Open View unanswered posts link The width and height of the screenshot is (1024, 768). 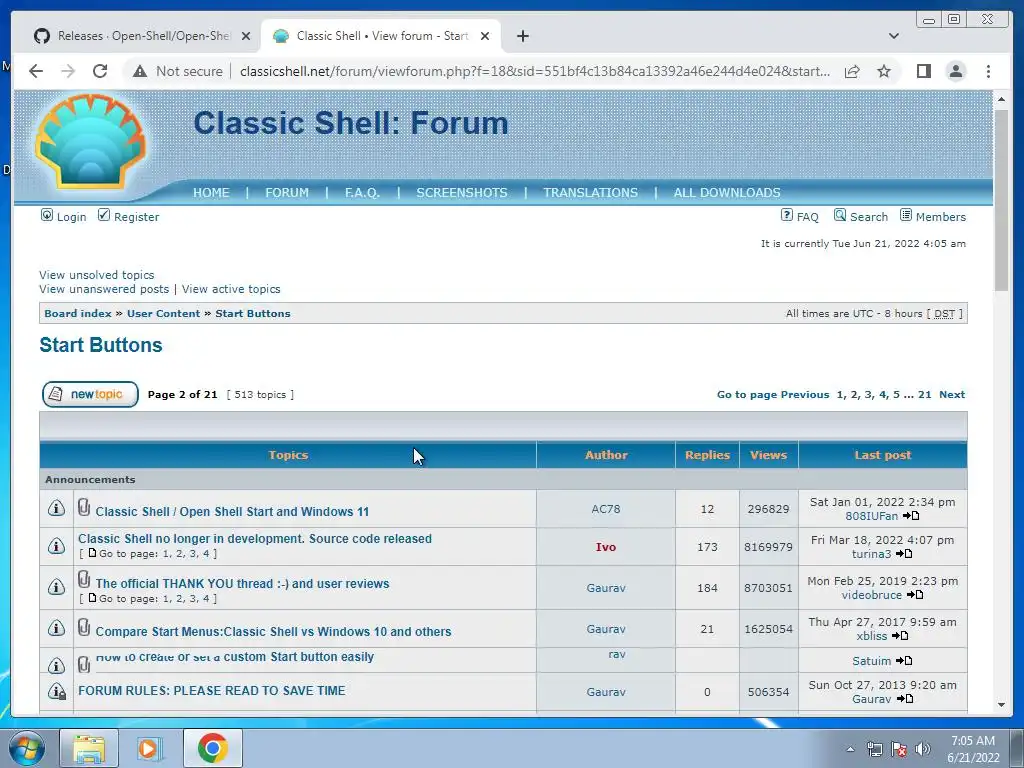[x=104, y=289]
